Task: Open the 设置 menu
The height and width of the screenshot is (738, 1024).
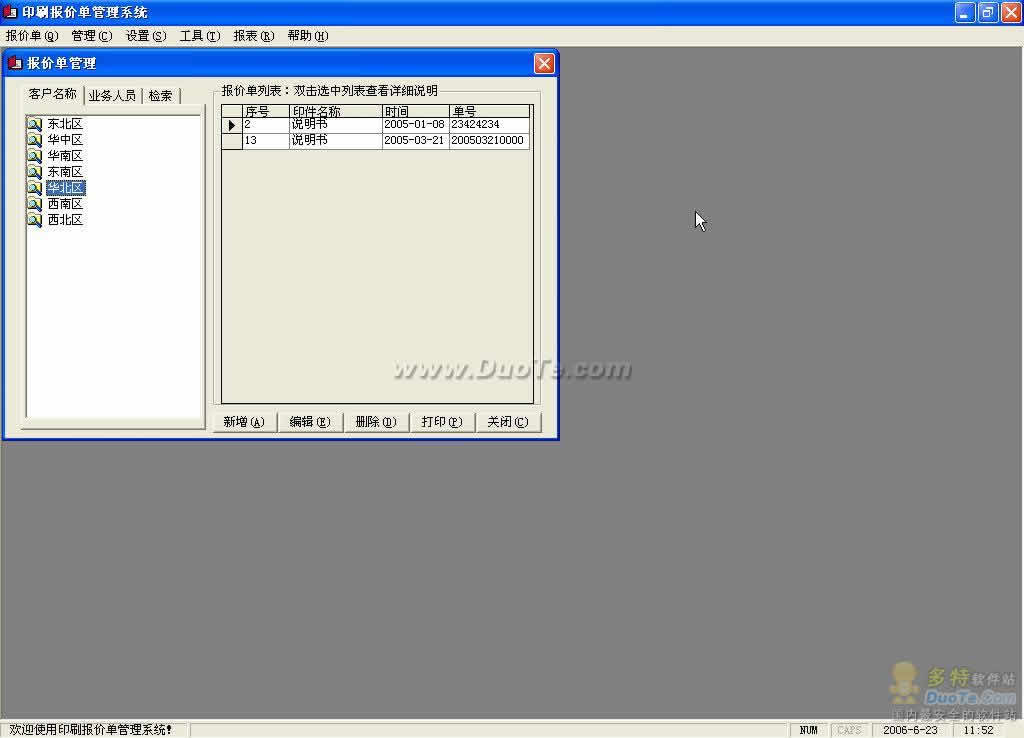Action: click(146, 36)
